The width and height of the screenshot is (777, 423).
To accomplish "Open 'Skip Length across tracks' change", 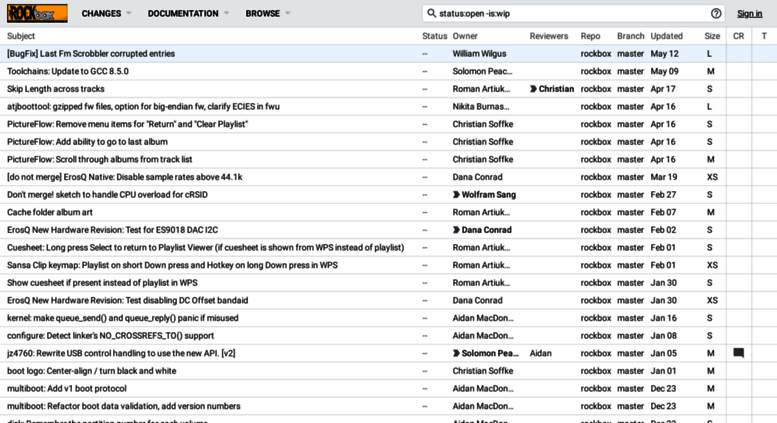I will click(56, 89).
